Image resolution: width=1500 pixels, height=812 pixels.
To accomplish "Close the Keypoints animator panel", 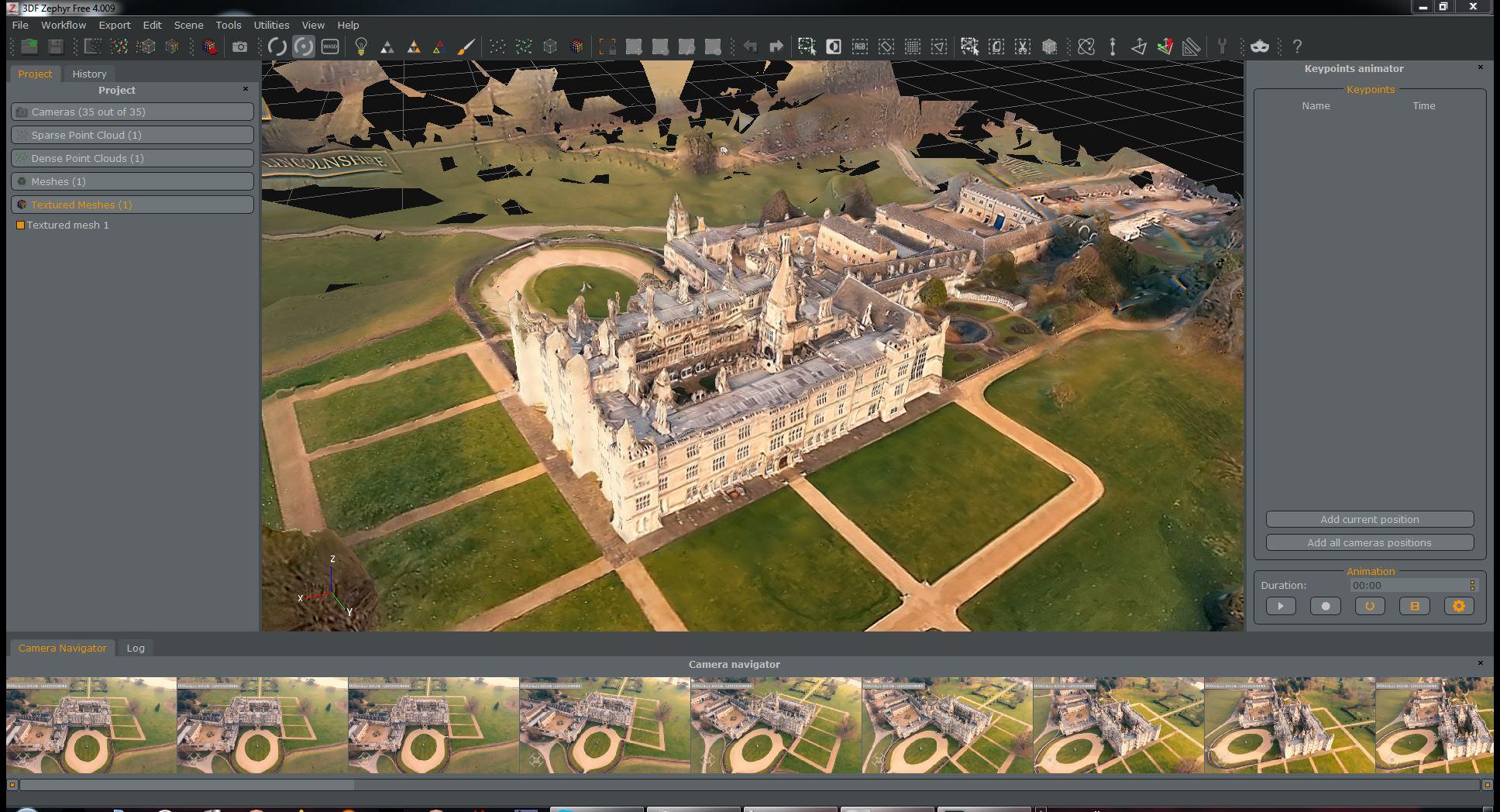I will [x=1481, y=67].
